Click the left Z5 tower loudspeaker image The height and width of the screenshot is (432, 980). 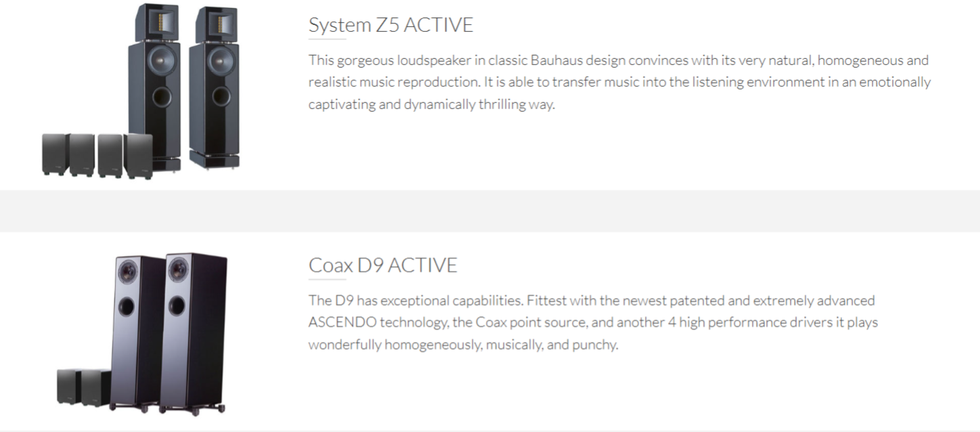point(154,88)
